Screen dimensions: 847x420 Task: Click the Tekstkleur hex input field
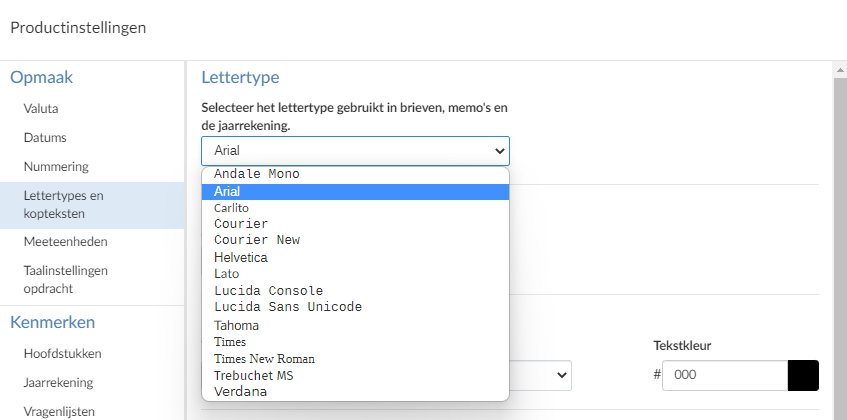[x=725, y=375]
